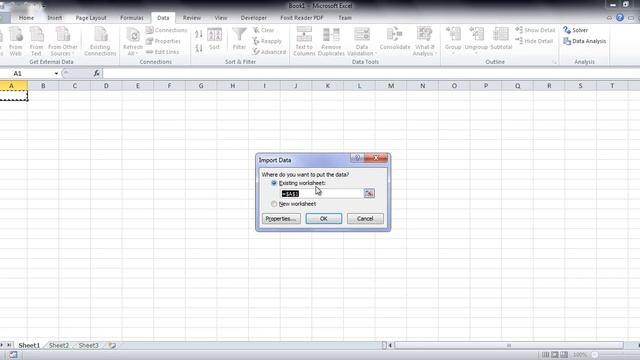Click the From Web import icon
The width and height of the screenshot is (640, 360).
[x=16, y=42]
